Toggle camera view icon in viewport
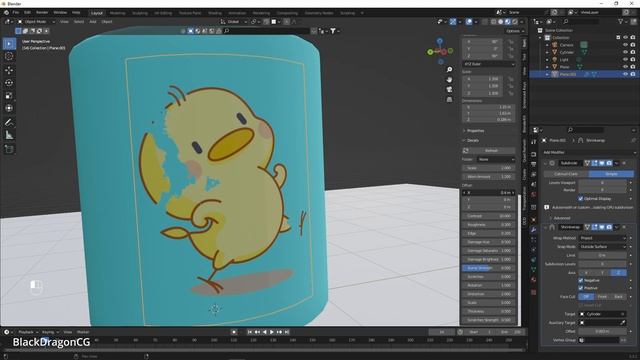This screenshot has height=360, width=640. (x=449, y=89)
